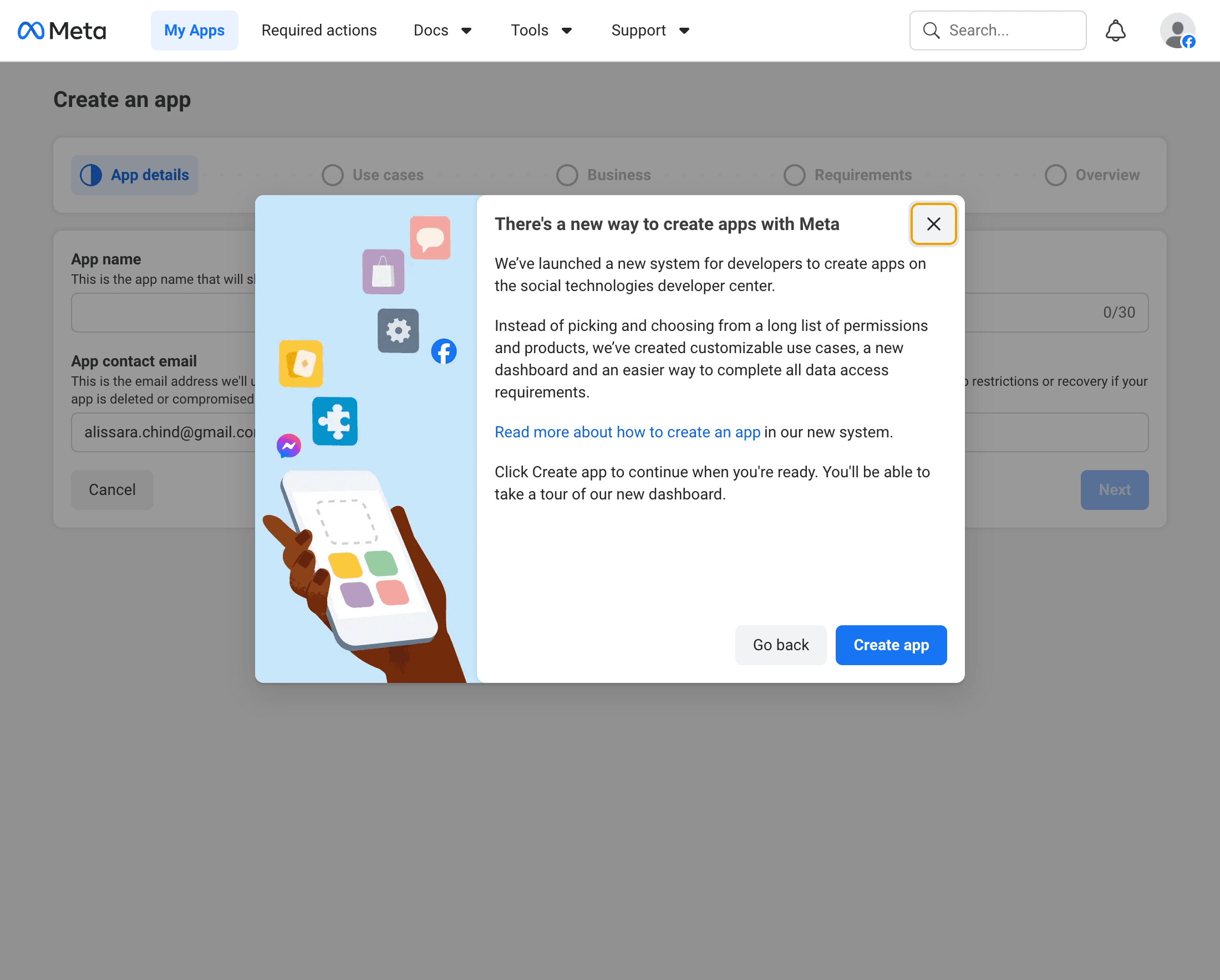Select the Overview step
Screen dimensions: 1220x980
click(x=1092, y=175)
